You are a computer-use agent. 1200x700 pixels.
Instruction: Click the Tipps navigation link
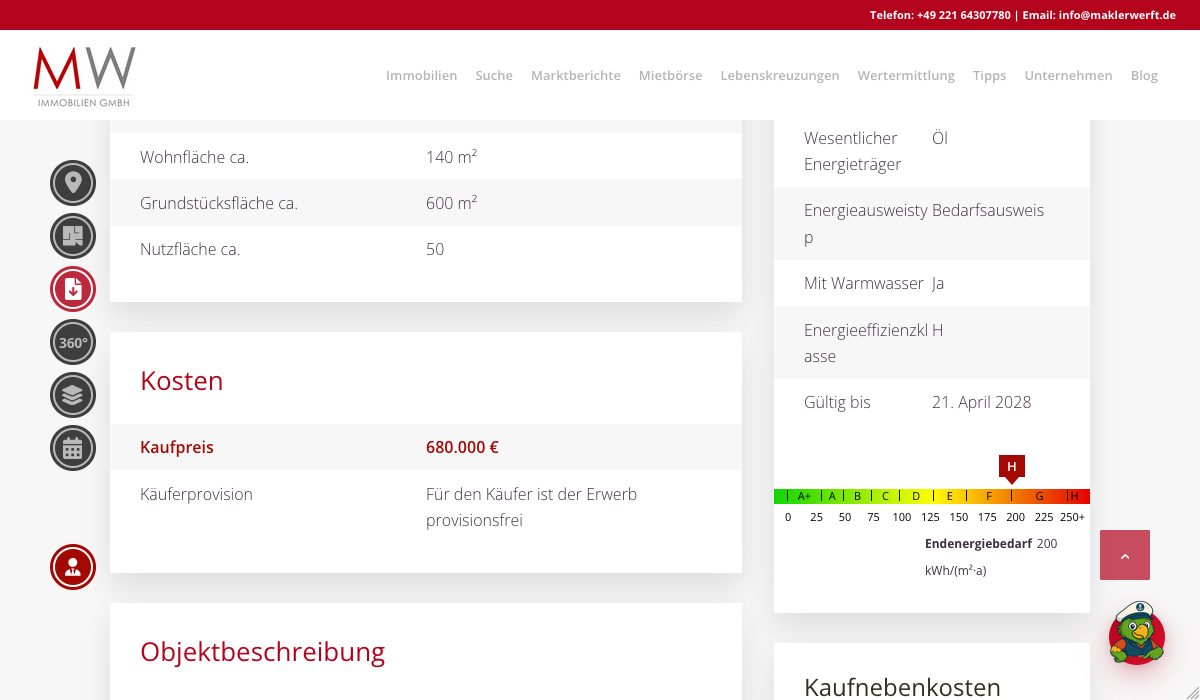coord(989,75)
